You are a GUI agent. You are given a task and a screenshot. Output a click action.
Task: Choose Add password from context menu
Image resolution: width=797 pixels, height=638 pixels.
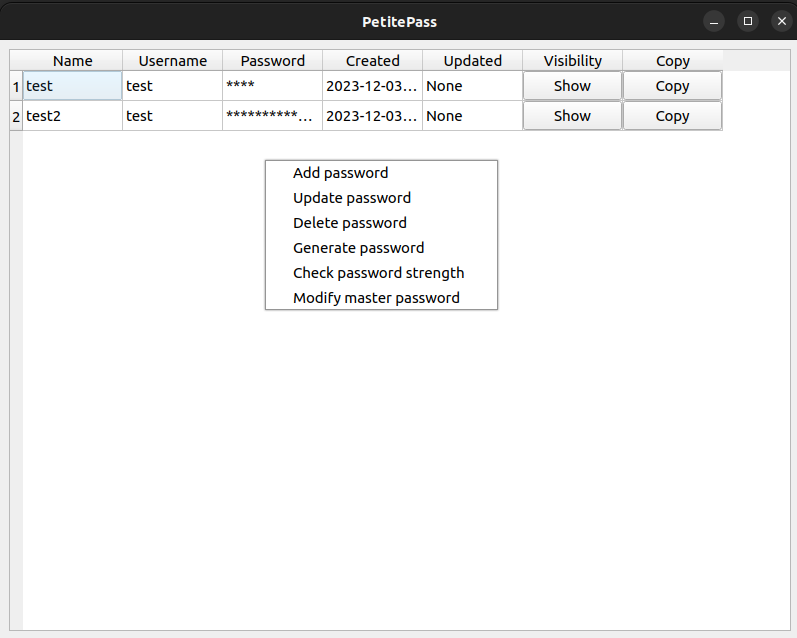pyautogui.click(x=381, y=173)
